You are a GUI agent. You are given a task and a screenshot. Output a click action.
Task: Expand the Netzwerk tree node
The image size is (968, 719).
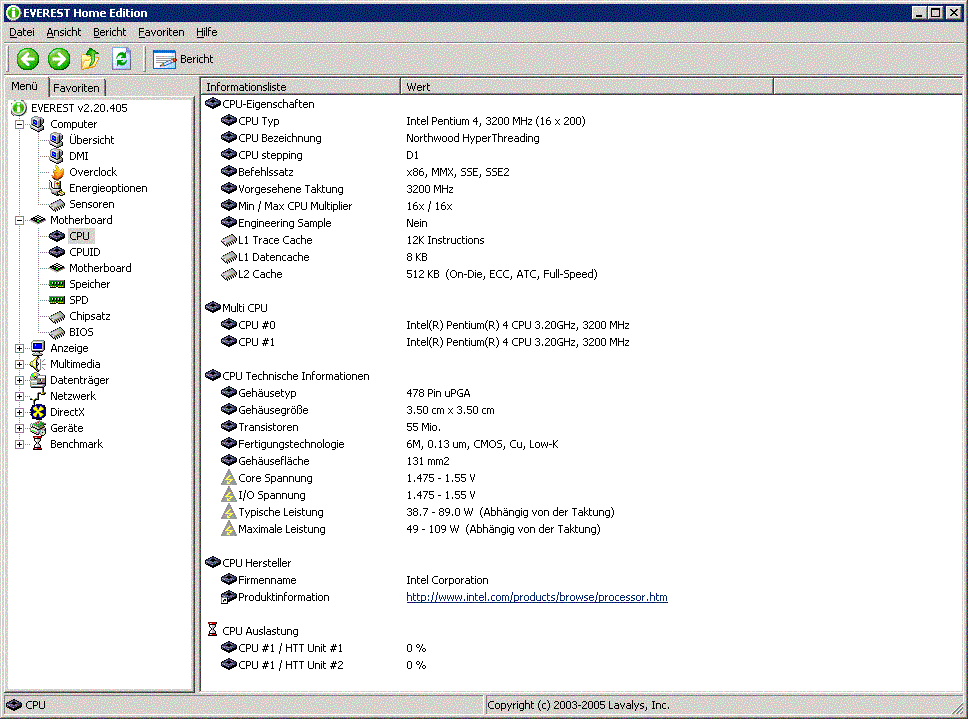pyautogui.click(x=20, y=396)
